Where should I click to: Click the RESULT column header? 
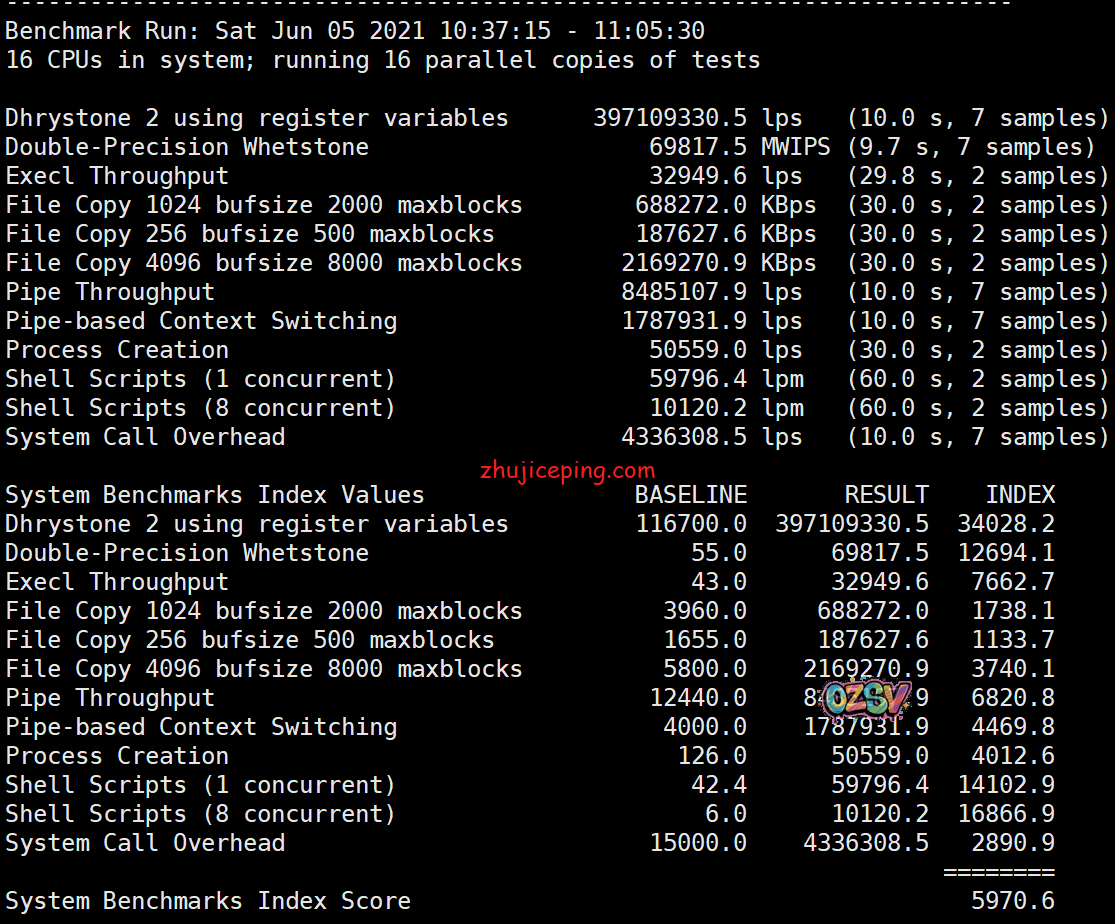pos(886,495)
